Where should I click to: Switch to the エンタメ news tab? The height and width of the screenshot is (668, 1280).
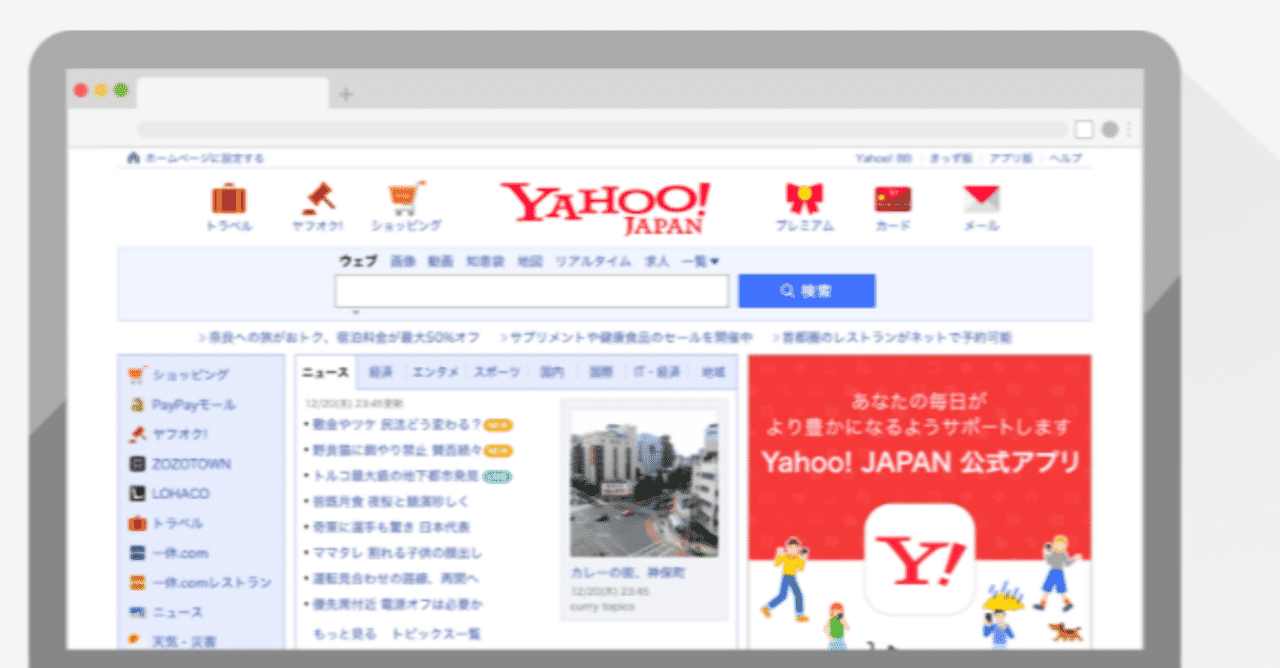click(436, 372)
